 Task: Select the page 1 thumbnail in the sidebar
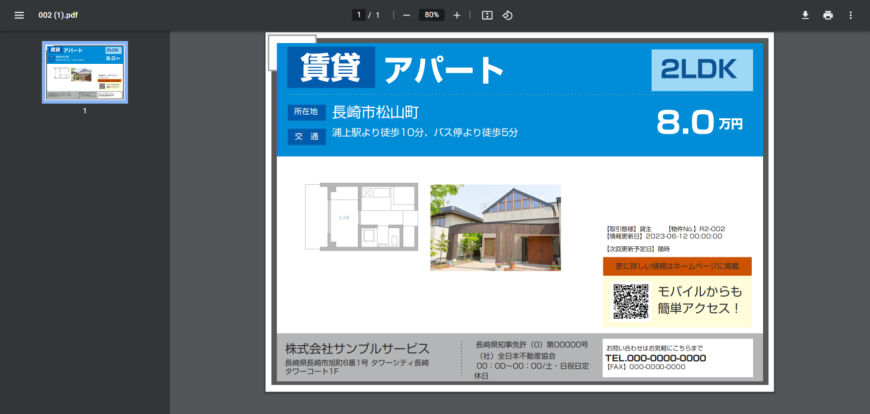click(84, 72)
